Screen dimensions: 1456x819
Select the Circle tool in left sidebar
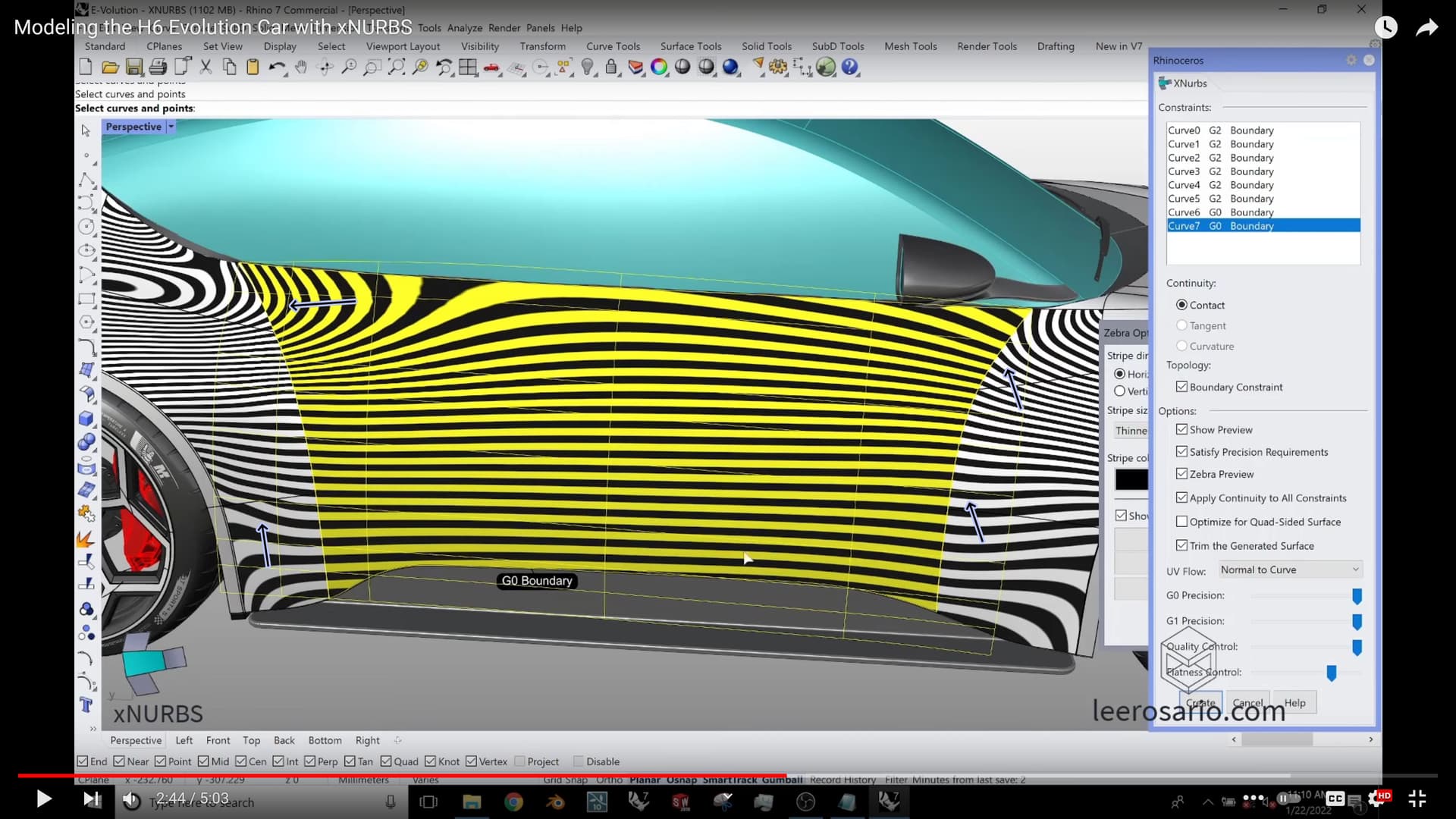point(86,227)
